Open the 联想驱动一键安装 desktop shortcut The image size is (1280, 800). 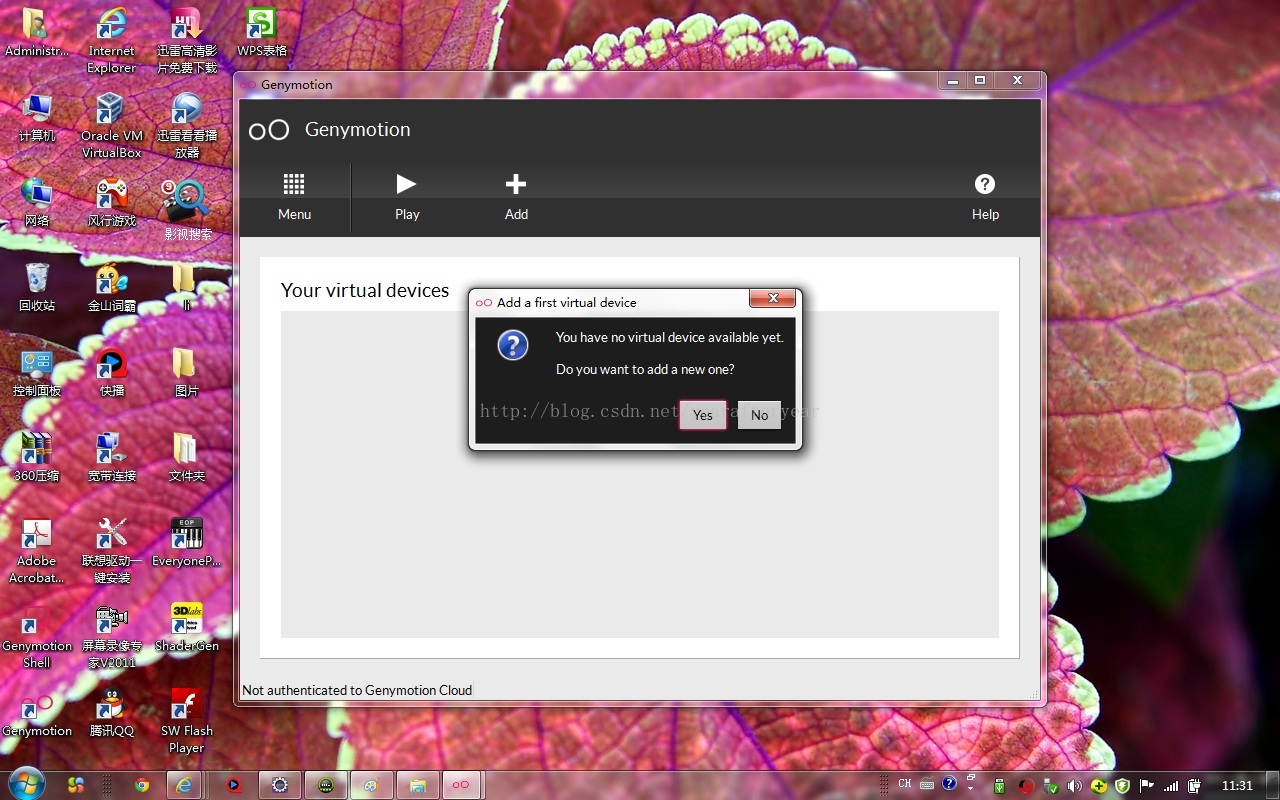pos(111,551)
